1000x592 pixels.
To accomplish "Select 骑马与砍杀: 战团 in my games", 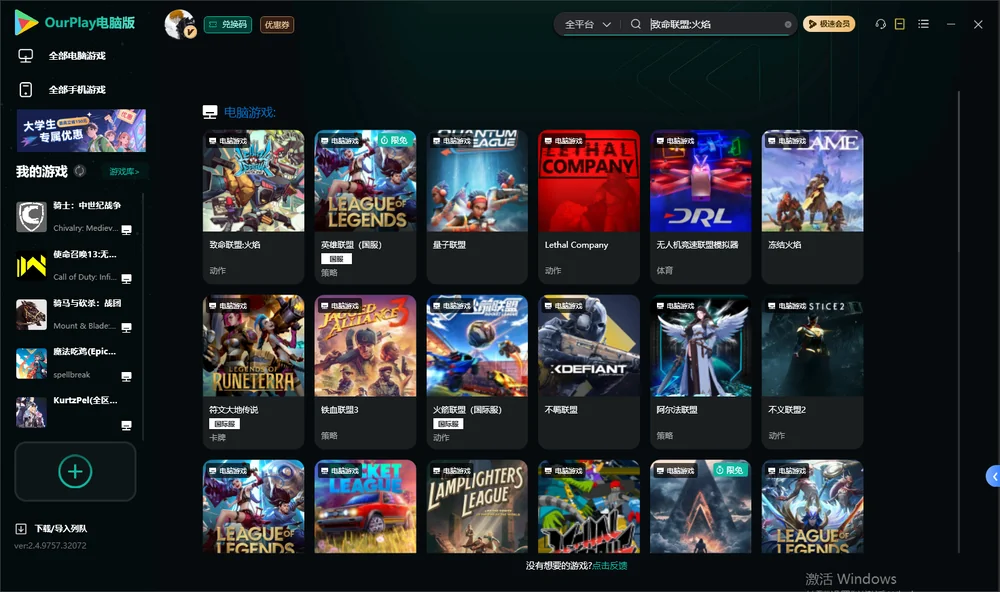I will [x=75, y=314].
